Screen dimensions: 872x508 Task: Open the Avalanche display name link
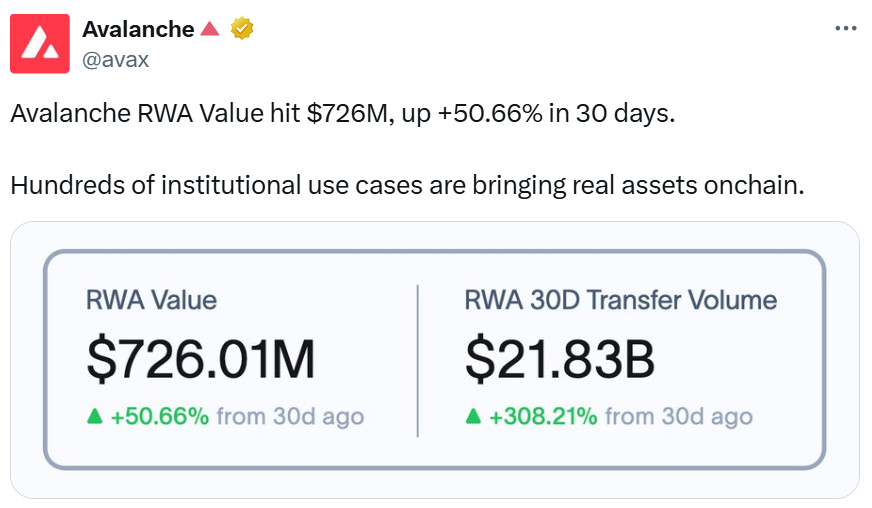(138, 29)
